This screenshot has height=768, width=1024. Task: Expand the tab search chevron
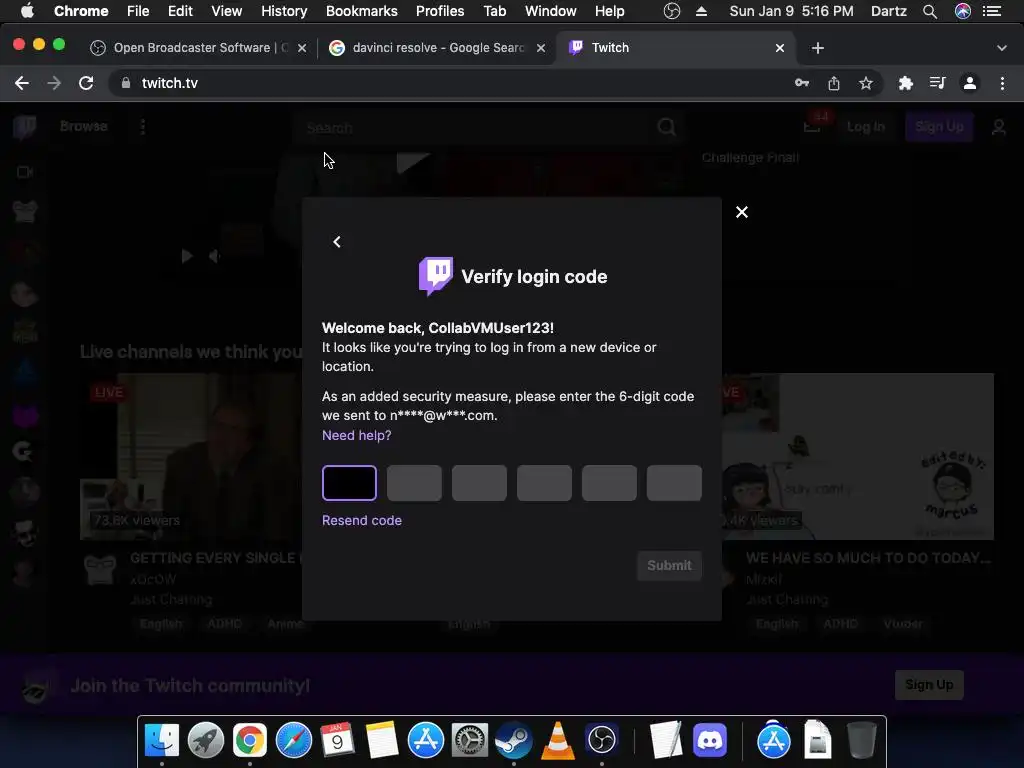point(1002,48)
